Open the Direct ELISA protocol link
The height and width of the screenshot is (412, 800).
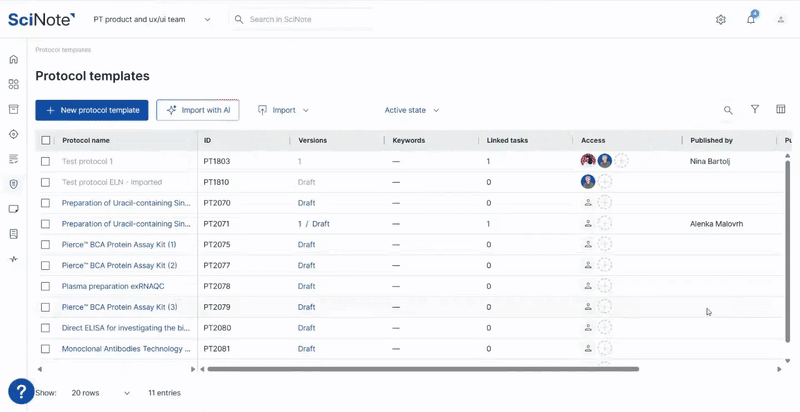pyautogui.click(x=125, y=328)
